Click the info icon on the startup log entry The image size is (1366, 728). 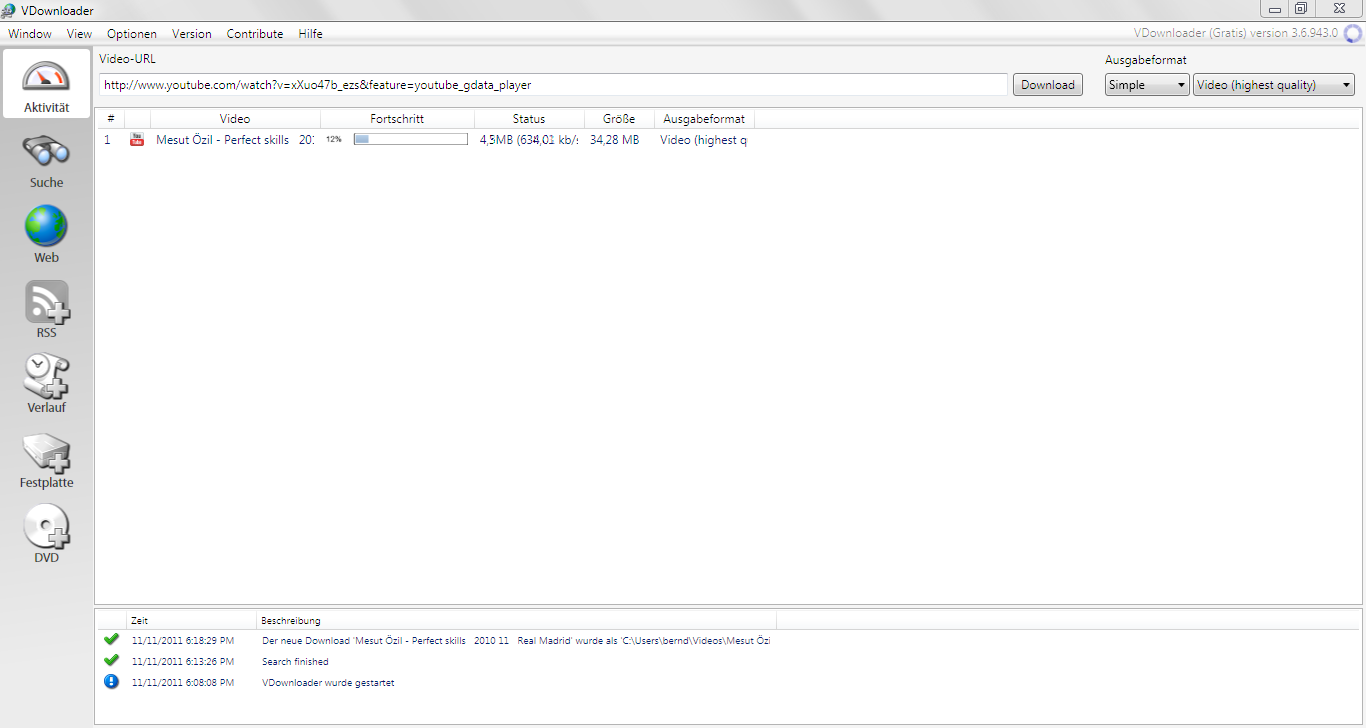pos(111,681)
